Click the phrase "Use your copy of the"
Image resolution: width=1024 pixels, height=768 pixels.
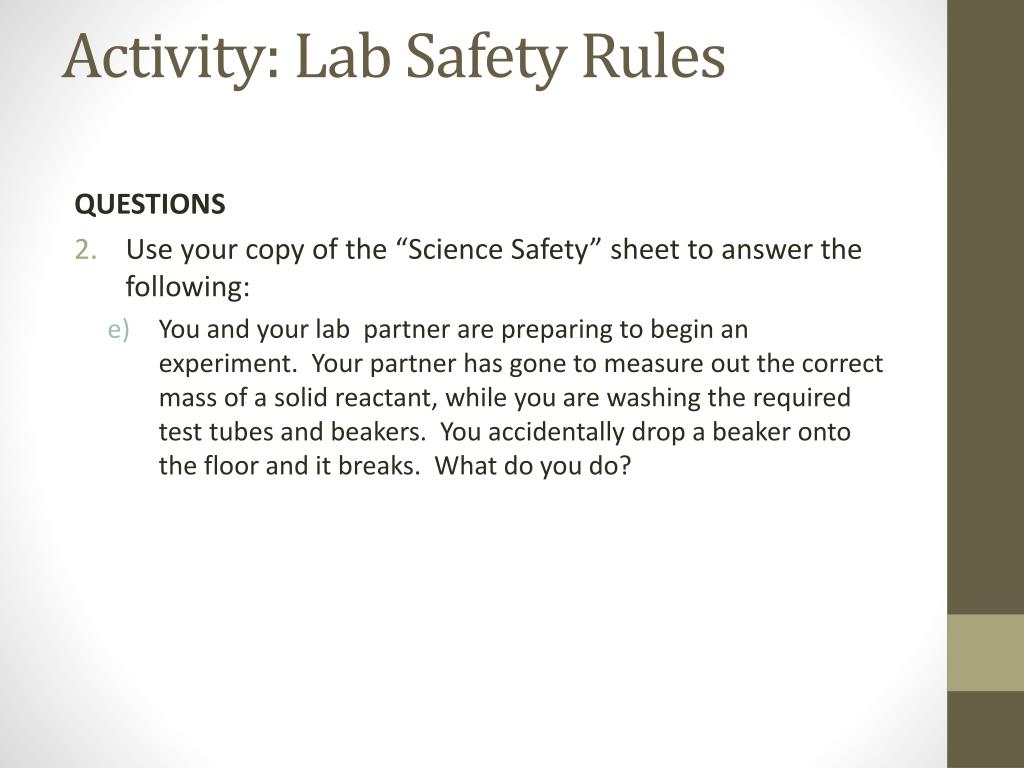(256, 250)
